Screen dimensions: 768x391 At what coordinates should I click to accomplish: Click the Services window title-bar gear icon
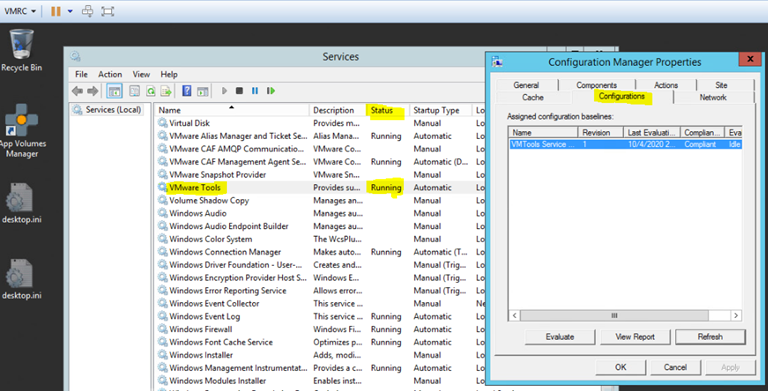point(75,56)
